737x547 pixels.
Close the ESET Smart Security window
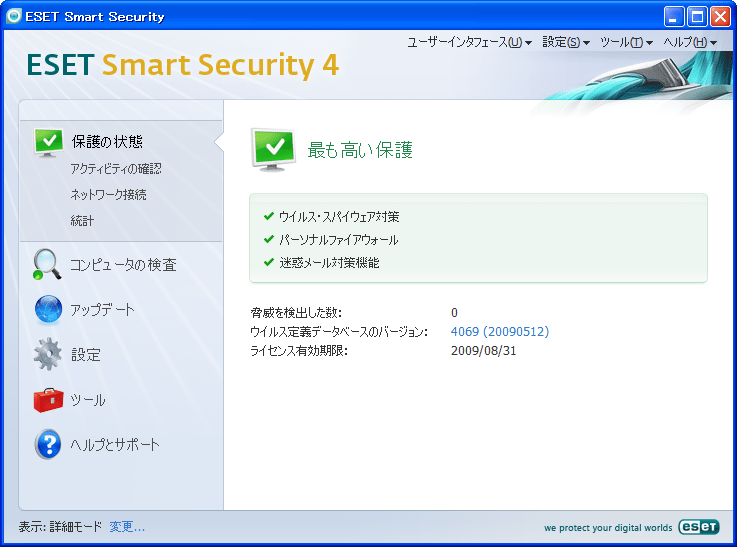point(721,17)
